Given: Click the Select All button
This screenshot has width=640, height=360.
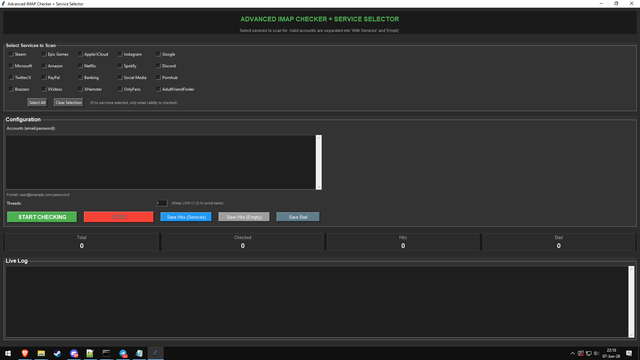Looking at the screenshot, I should 37,102.
